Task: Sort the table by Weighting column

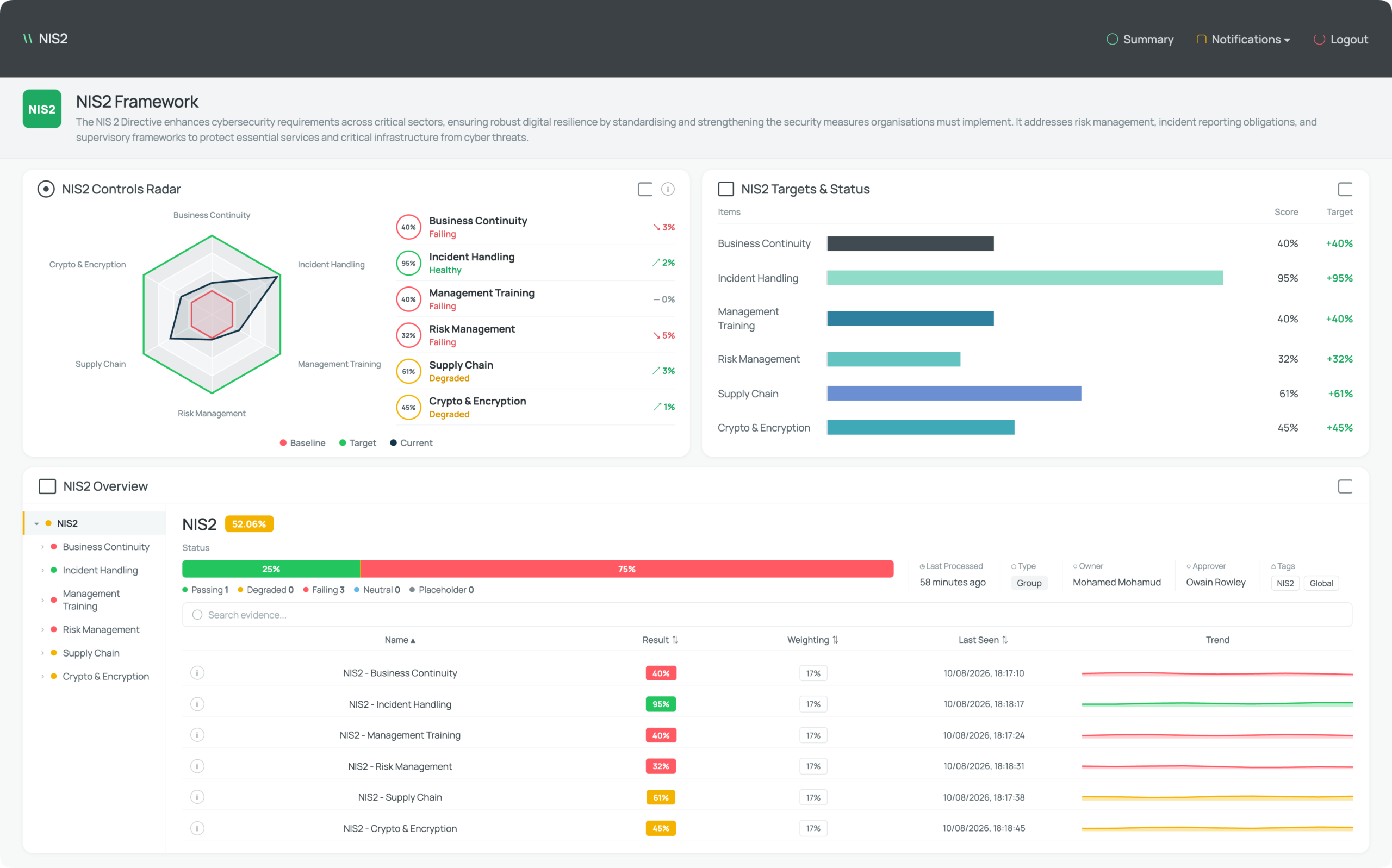Action: coord(812,640)
